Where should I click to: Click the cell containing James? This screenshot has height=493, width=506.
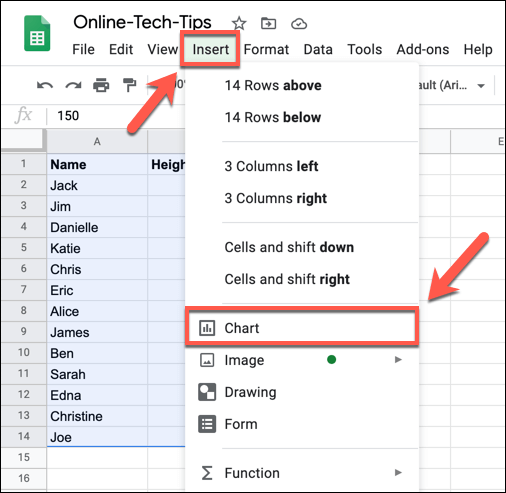[97, 332]
